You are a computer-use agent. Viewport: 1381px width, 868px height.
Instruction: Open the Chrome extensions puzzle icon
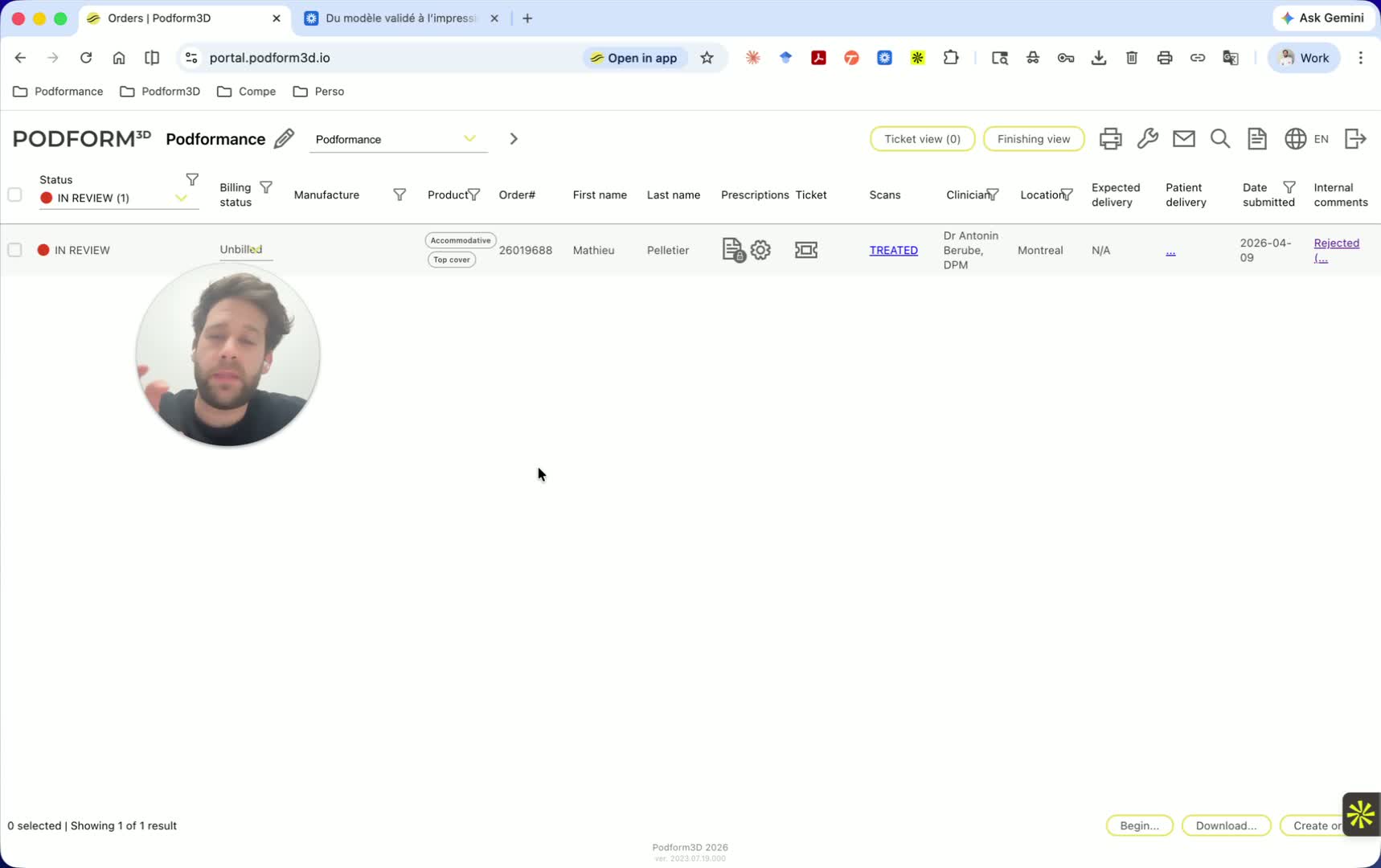pos(951,58)
